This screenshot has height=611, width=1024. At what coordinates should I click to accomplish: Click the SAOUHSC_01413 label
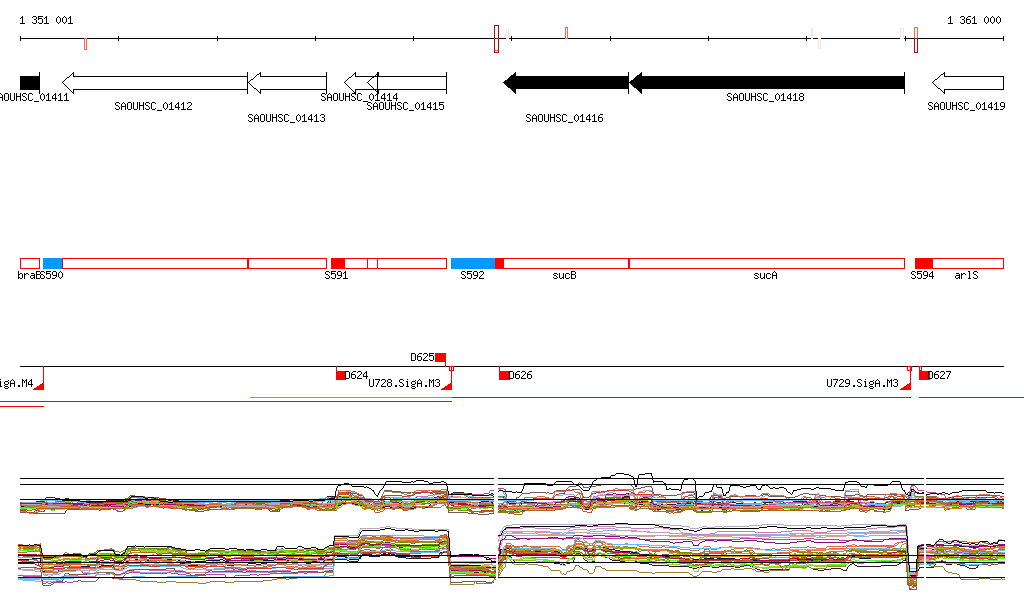pos(286,118)
